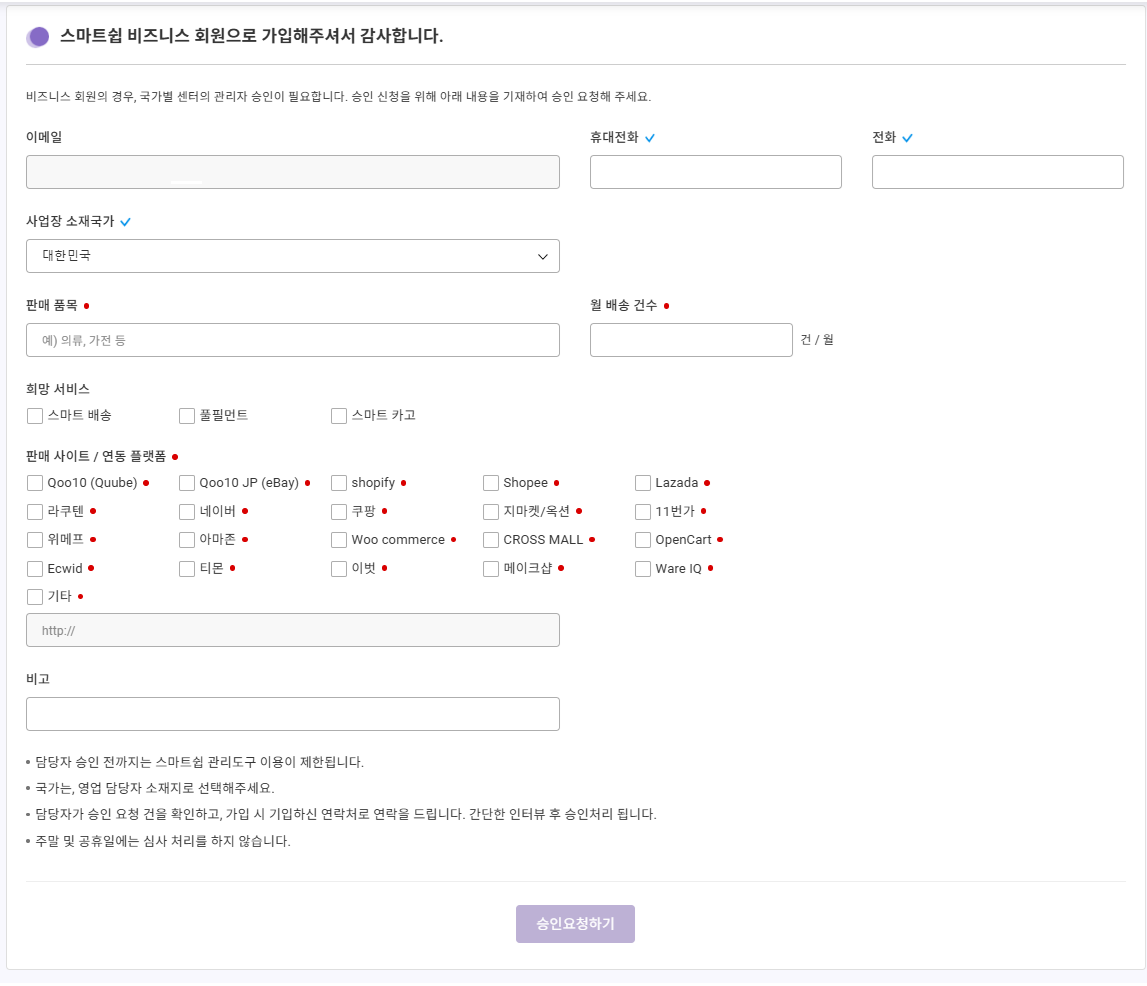This screenshot has width=1147, height=986.
Task: Click the 건 / 월 unit text
Action: pos(817,339)
